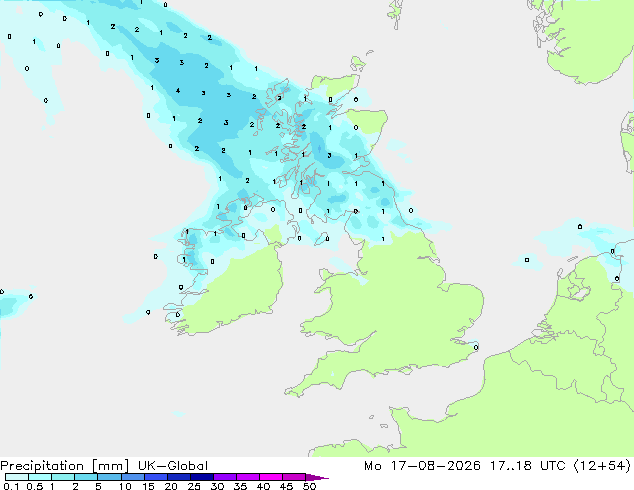Click the 'Mo 17-08-2026' date text
This screenshot has width=634, height=490.
[x=422, y=466]
